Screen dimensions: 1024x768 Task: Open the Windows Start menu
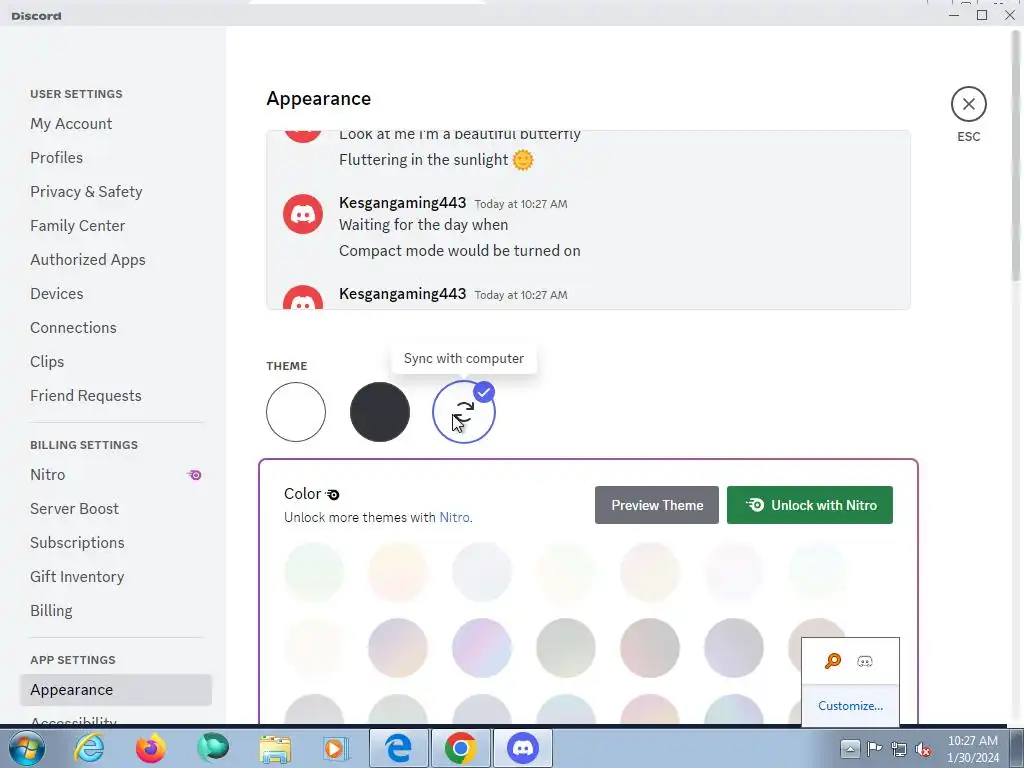tap(25, 748)
